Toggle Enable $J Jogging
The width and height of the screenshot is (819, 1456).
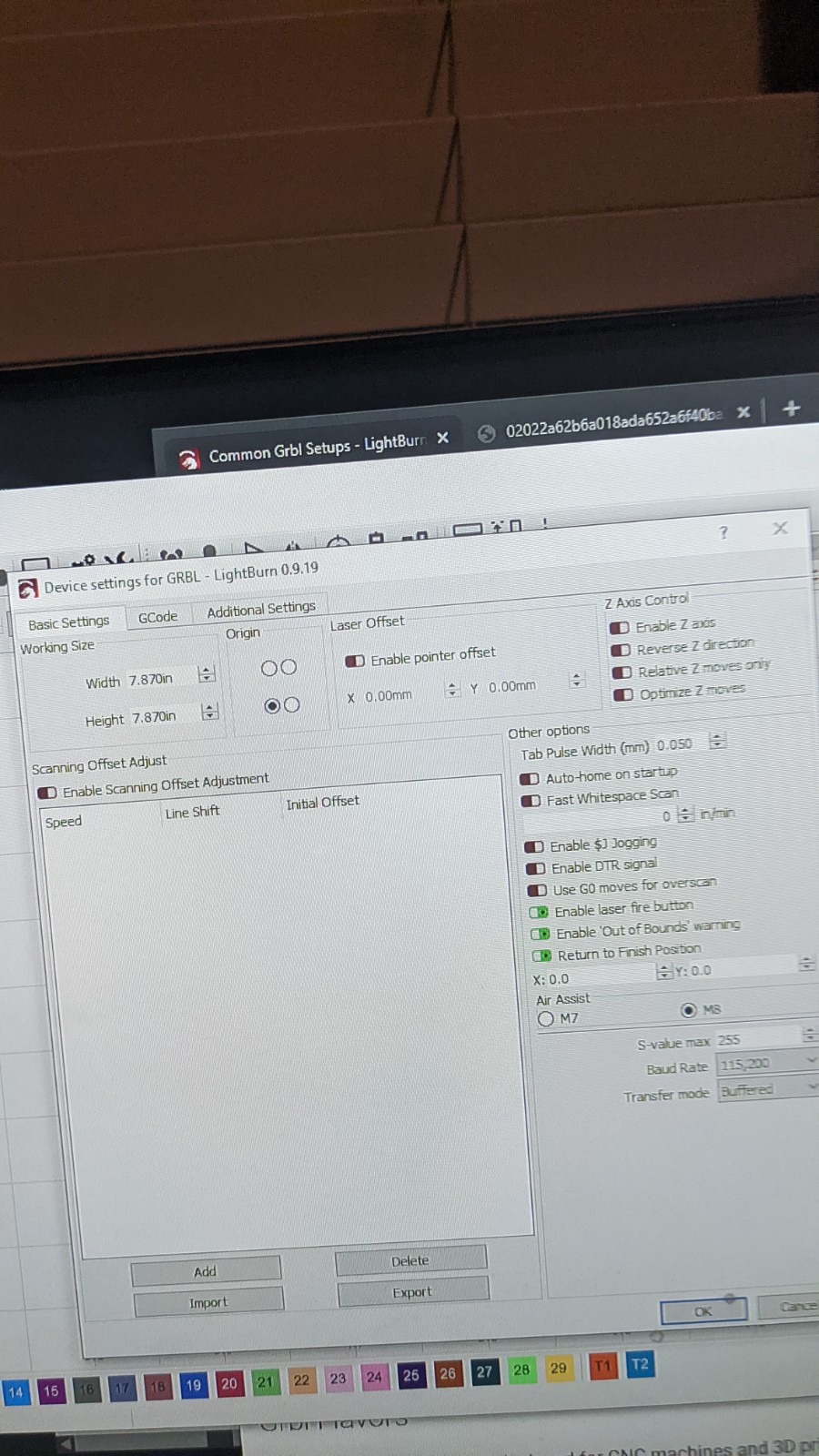click(535, 846)
